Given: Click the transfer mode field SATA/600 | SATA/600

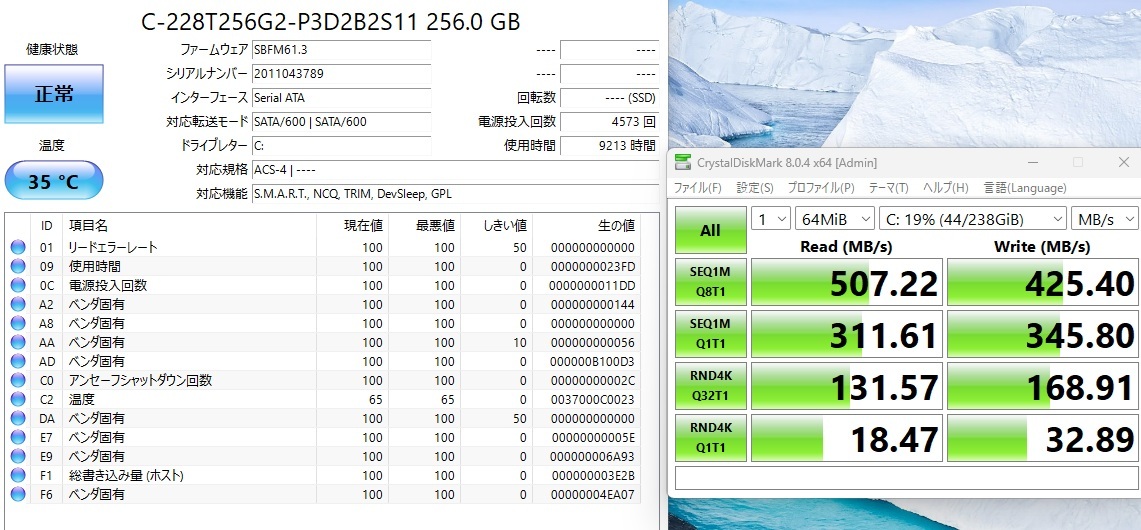Looking at the screenshot, I should [x=341, y=122].
